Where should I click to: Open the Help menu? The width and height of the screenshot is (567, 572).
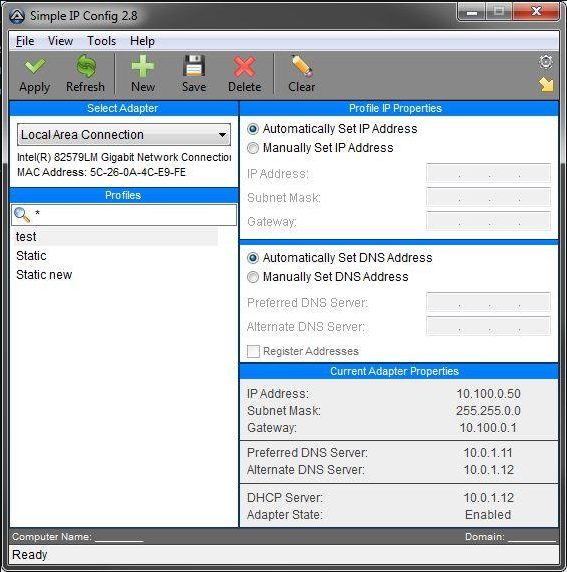point(142,41)
